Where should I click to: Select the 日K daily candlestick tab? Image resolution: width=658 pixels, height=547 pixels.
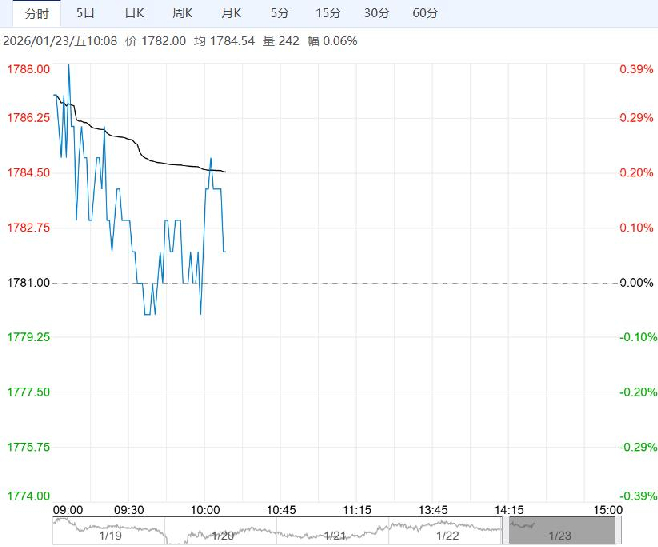pyautogui.click(x=134, y=13)
